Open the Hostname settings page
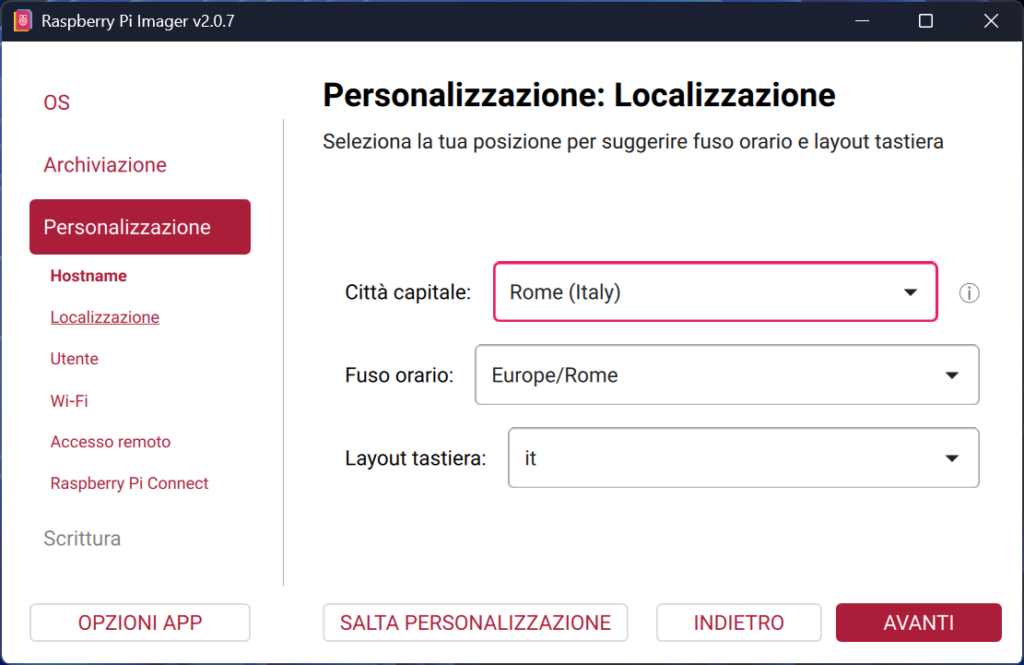This screenshot has height=665, width=1024. point(88,275)
